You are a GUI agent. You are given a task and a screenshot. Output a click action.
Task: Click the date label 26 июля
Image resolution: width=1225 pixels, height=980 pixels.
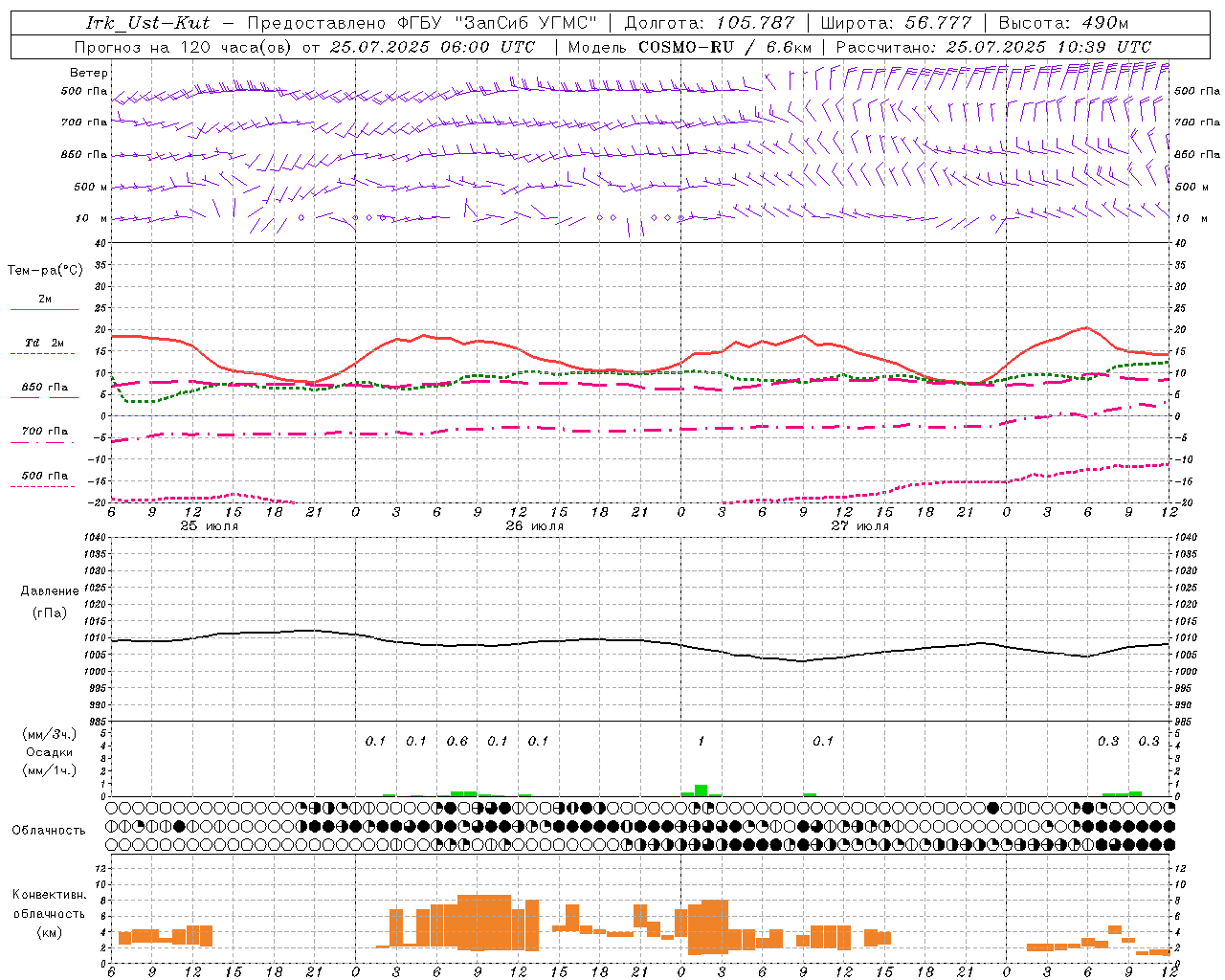tap(535, 526)
